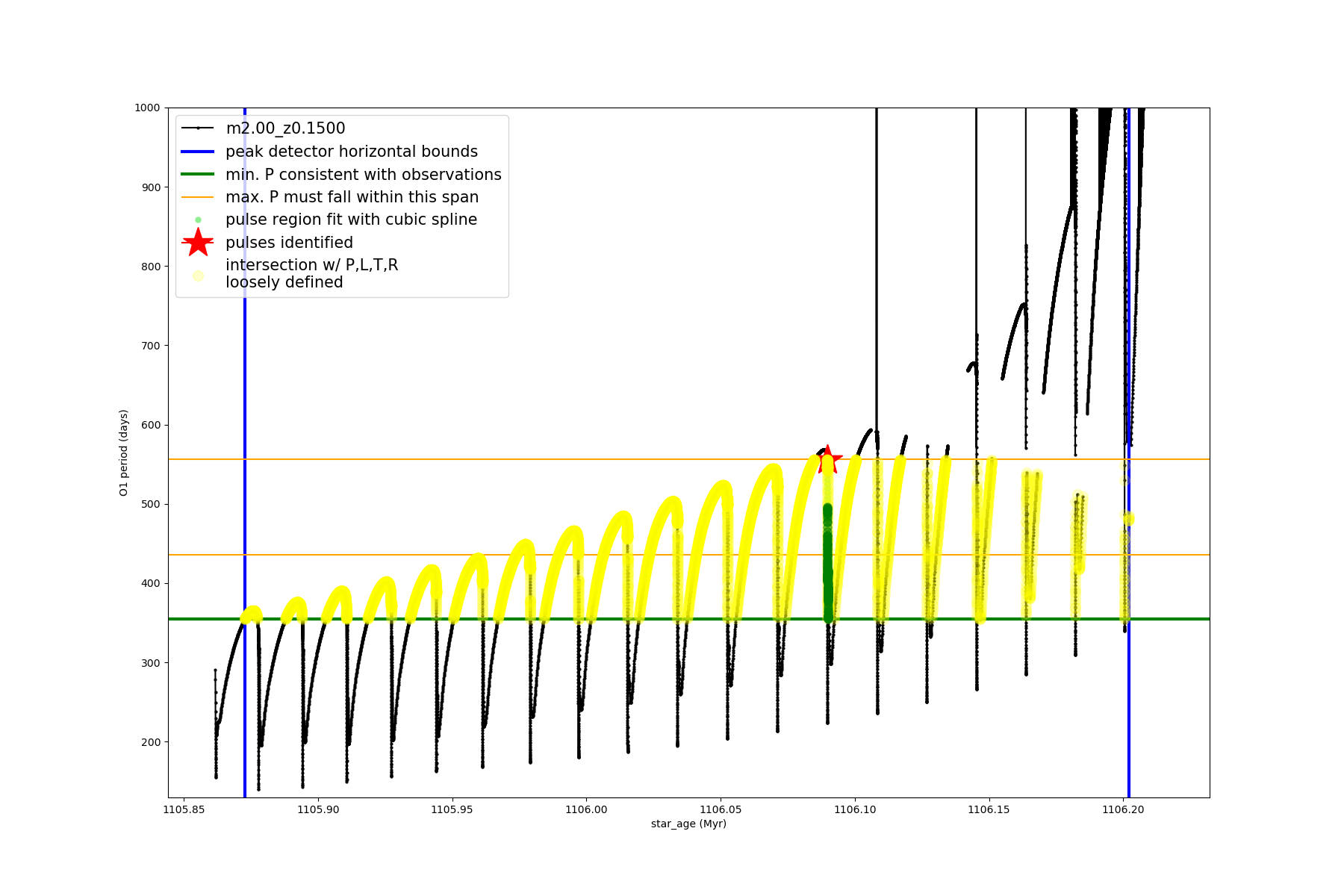Click the 'O1 period (days)' y-axis label

click(124, 452)
